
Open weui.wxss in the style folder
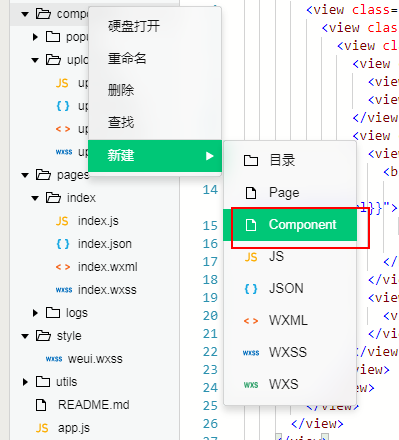[95, 359]
